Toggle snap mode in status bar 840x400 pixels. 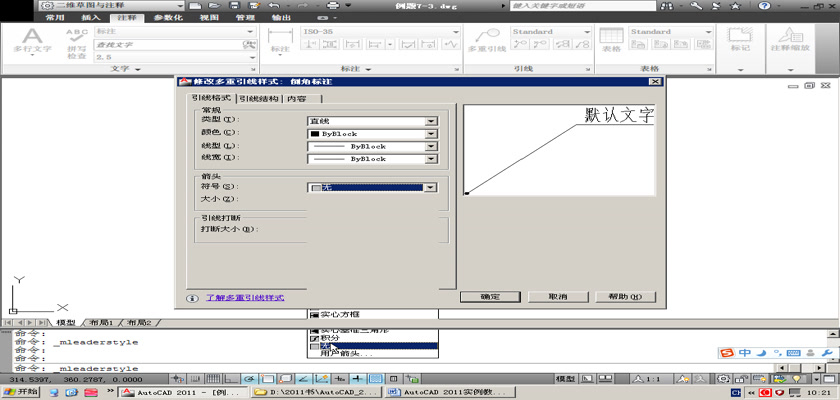(197, 379)
